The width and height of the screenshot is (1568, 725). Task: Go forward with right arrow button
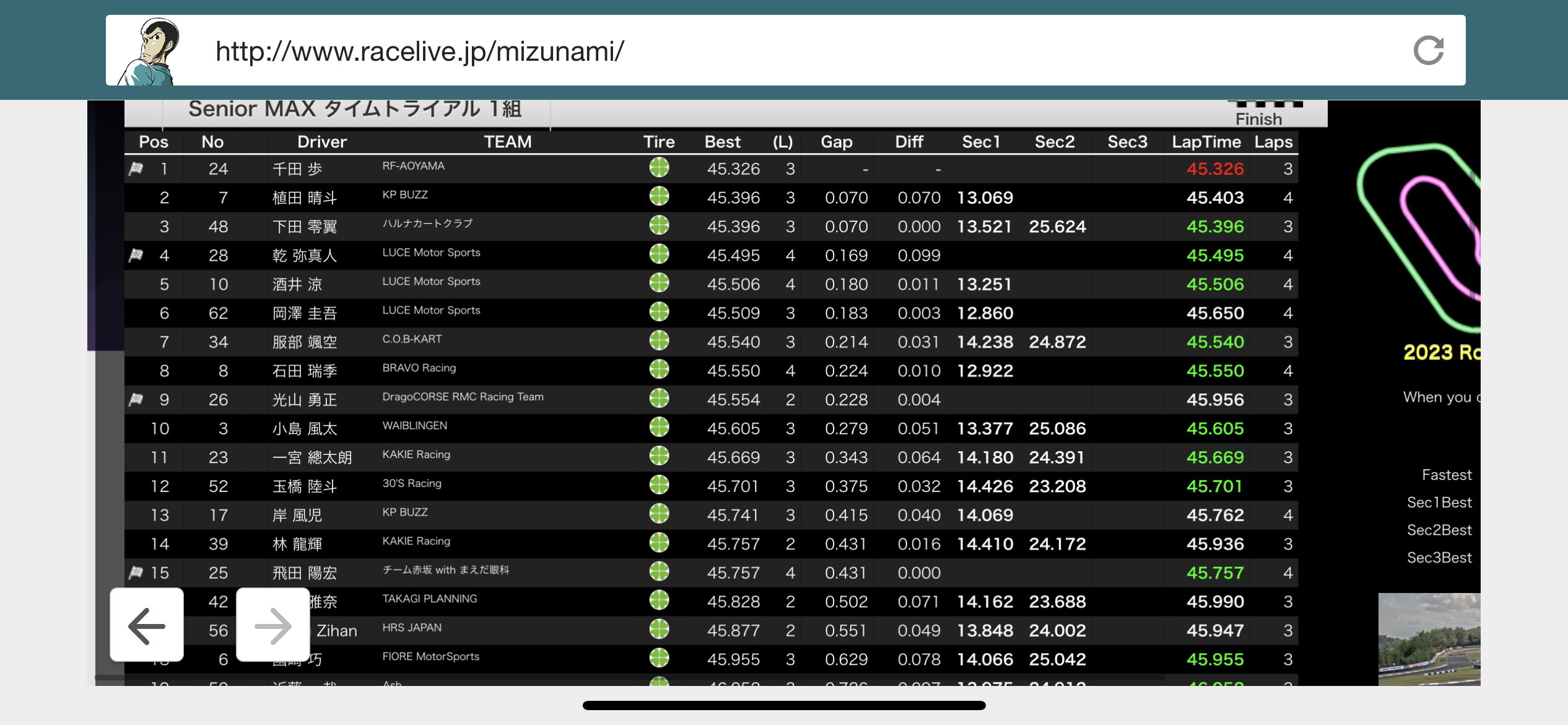[273, 625]
